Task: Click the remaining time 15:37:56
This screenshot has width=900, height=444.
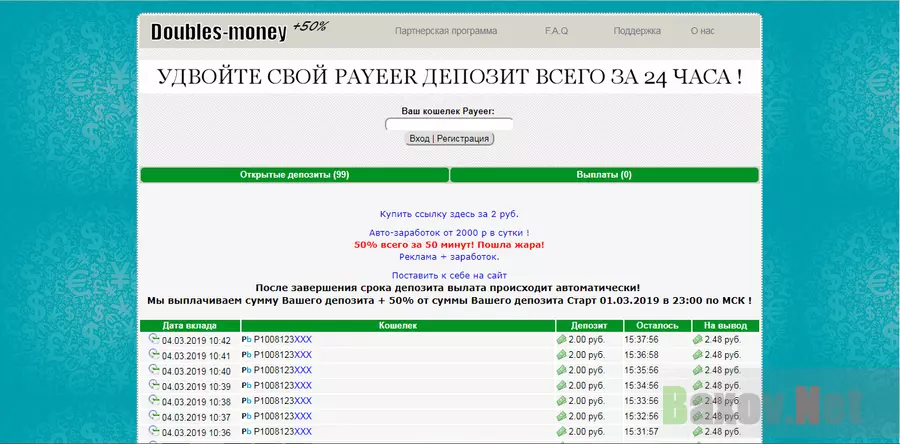Action: 642,340
